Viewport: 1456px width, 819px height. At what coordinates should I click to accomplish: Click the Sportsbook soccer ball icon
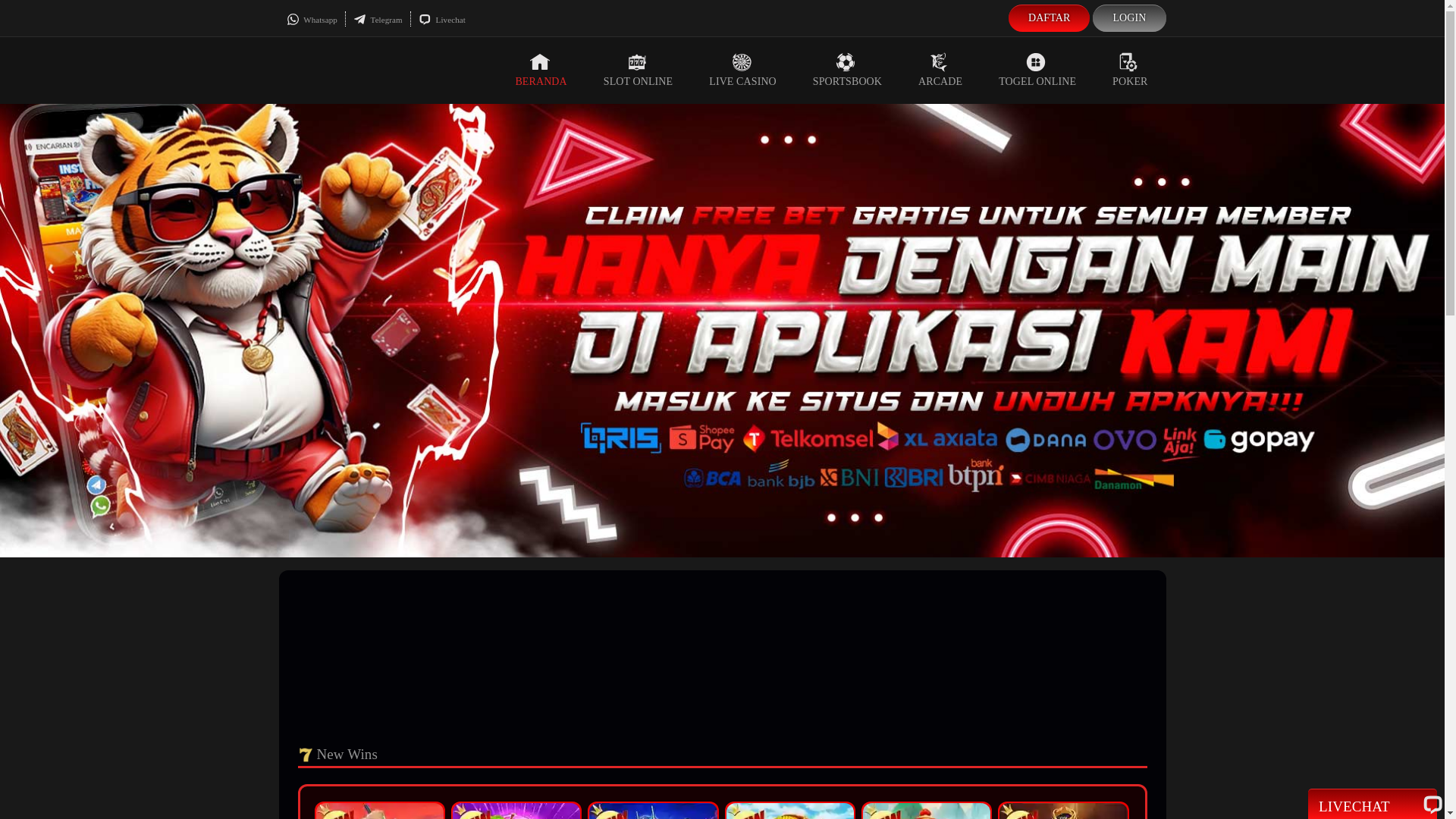tap(846, 61)
